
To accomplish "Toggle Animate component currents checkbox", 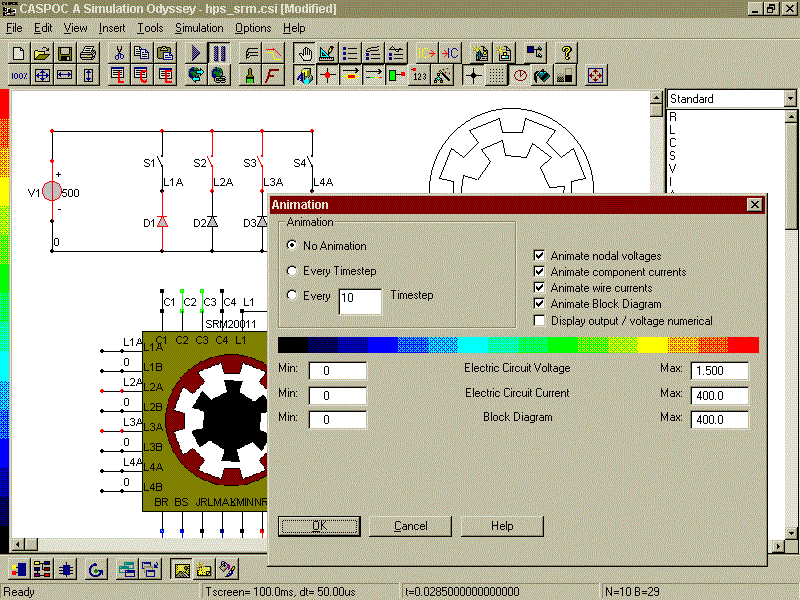I will (x=539, y=271).
